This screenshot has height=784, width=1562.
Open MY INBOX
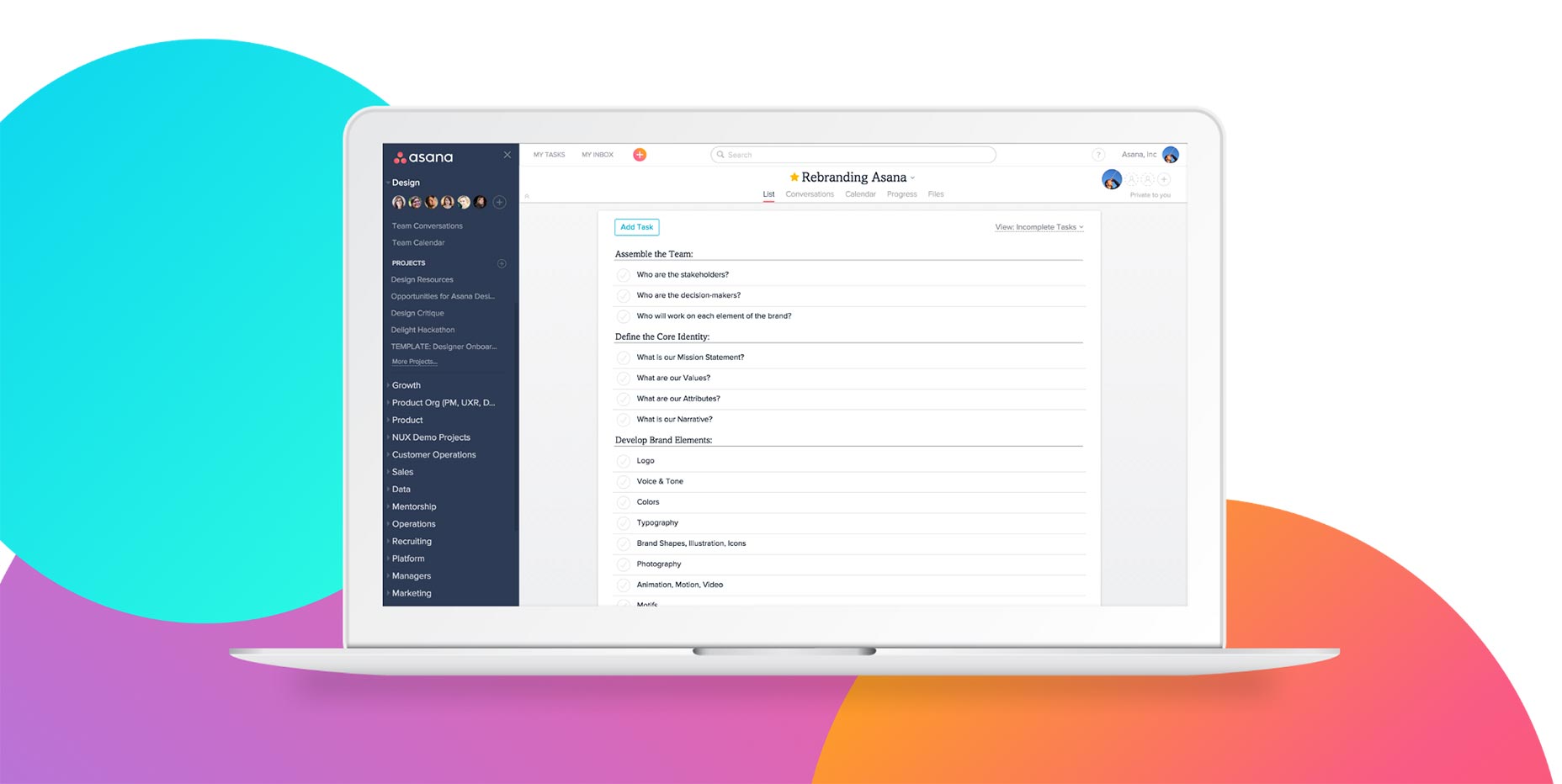click(598, 155)
